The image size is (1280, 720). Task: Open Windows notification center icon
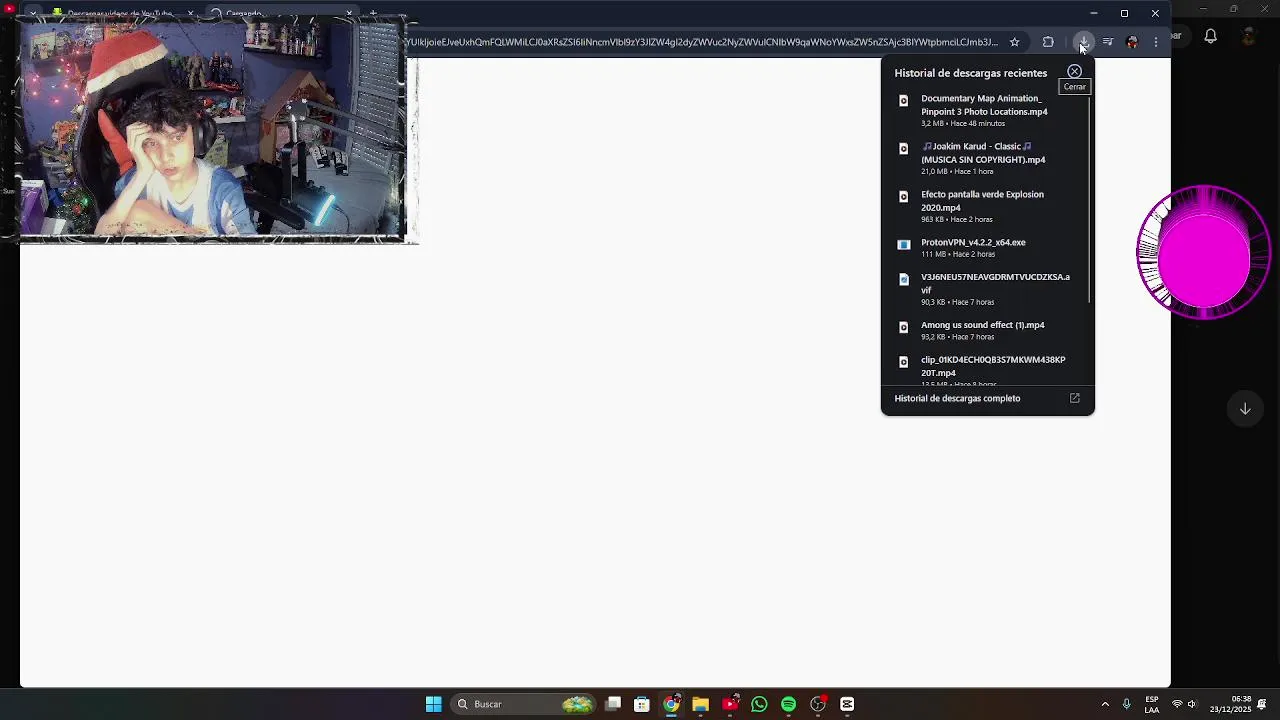click(1264, 704)
